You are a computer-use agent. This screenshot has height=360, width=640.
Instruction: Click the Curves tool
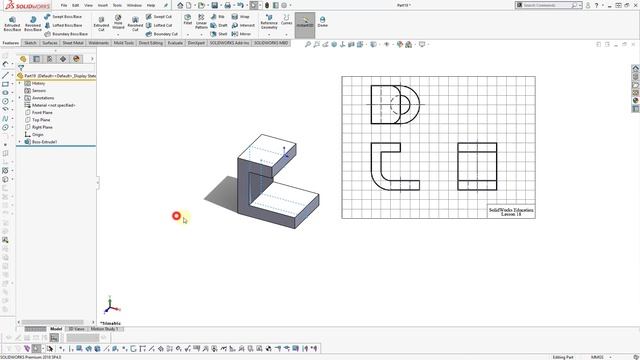pyautogui.click(x=287, y=20)
